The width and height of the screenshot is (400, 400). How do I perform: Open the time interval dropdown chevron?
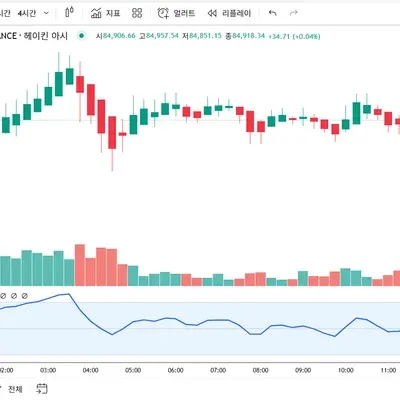tap(46, 13)
